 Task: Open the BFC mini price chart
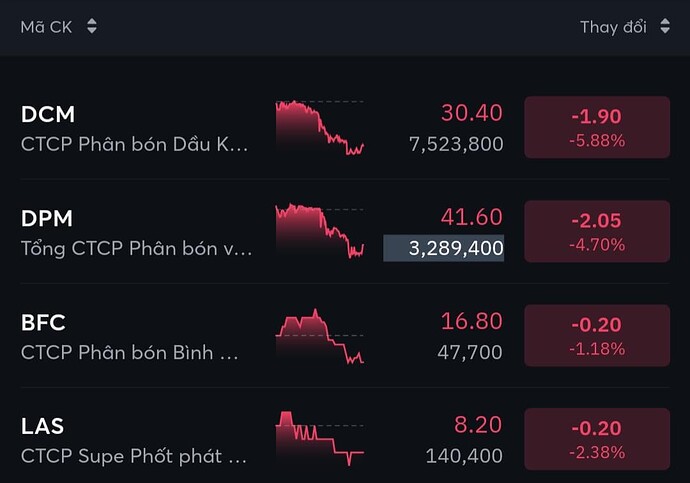pyautogui.click(x=320, y=336)
